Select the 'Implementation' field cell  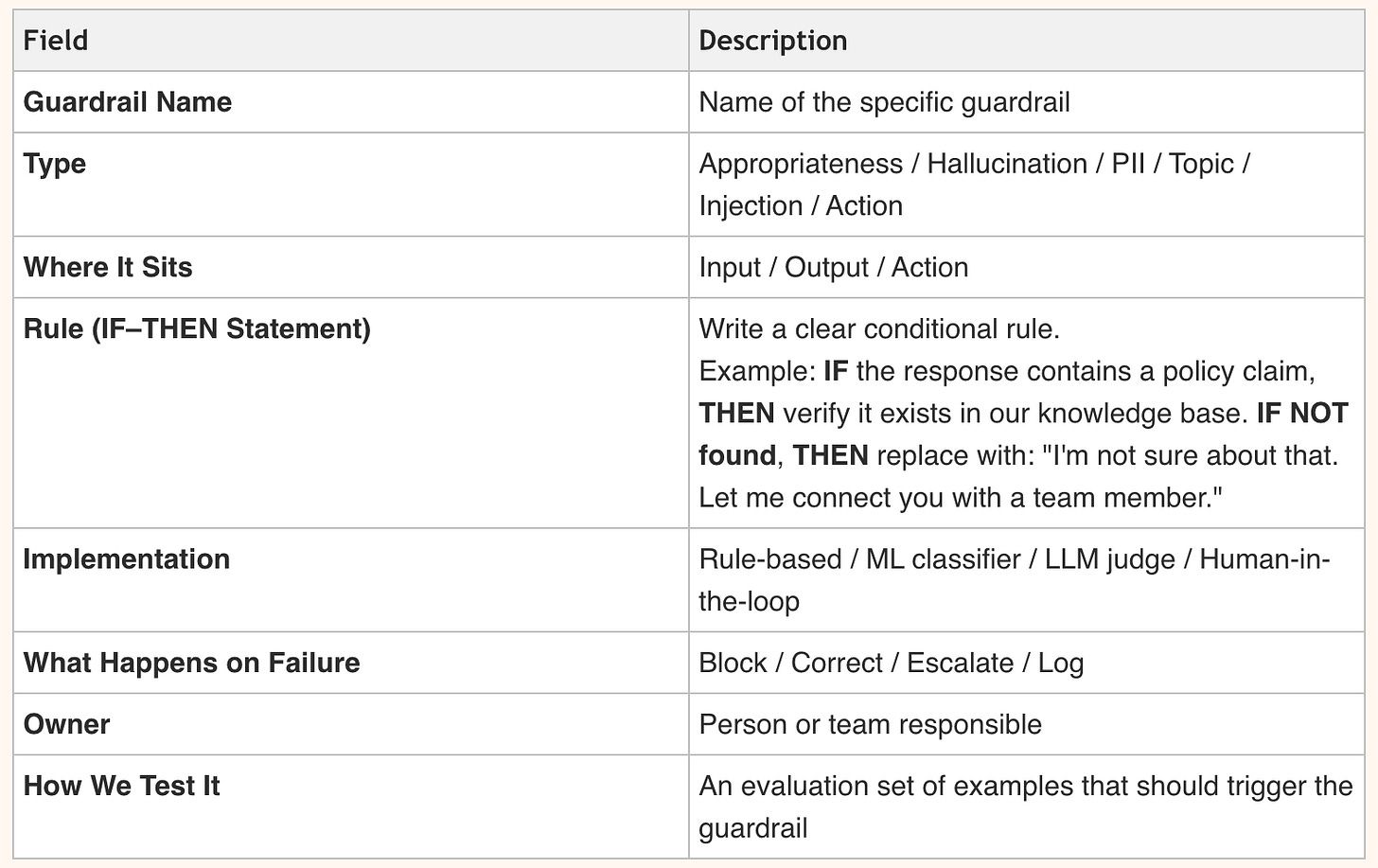pyautogui.click(x=126, y=558)
